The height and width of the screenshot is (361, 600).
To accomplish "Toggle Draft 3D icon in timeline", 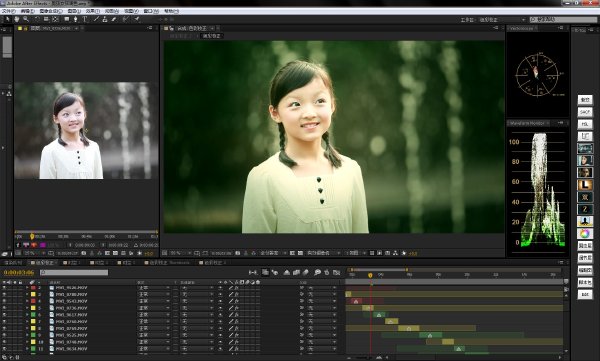I will pos(275,272).
